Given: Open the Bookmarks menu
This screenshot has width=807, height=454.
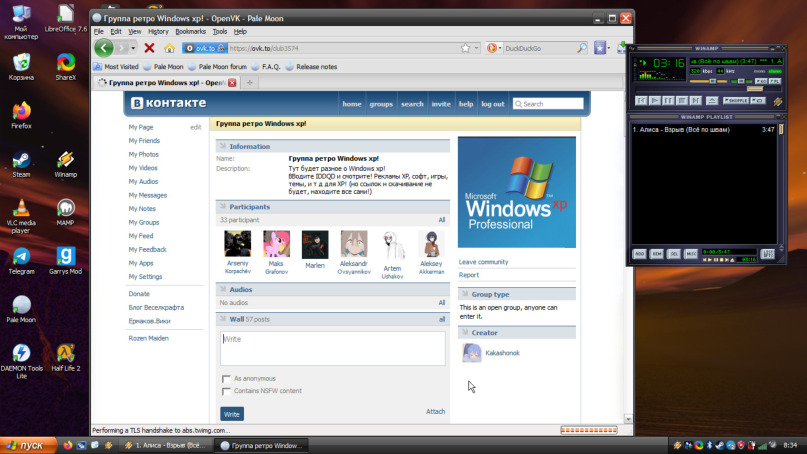Looking at the screenshot, I should [190, 32].
